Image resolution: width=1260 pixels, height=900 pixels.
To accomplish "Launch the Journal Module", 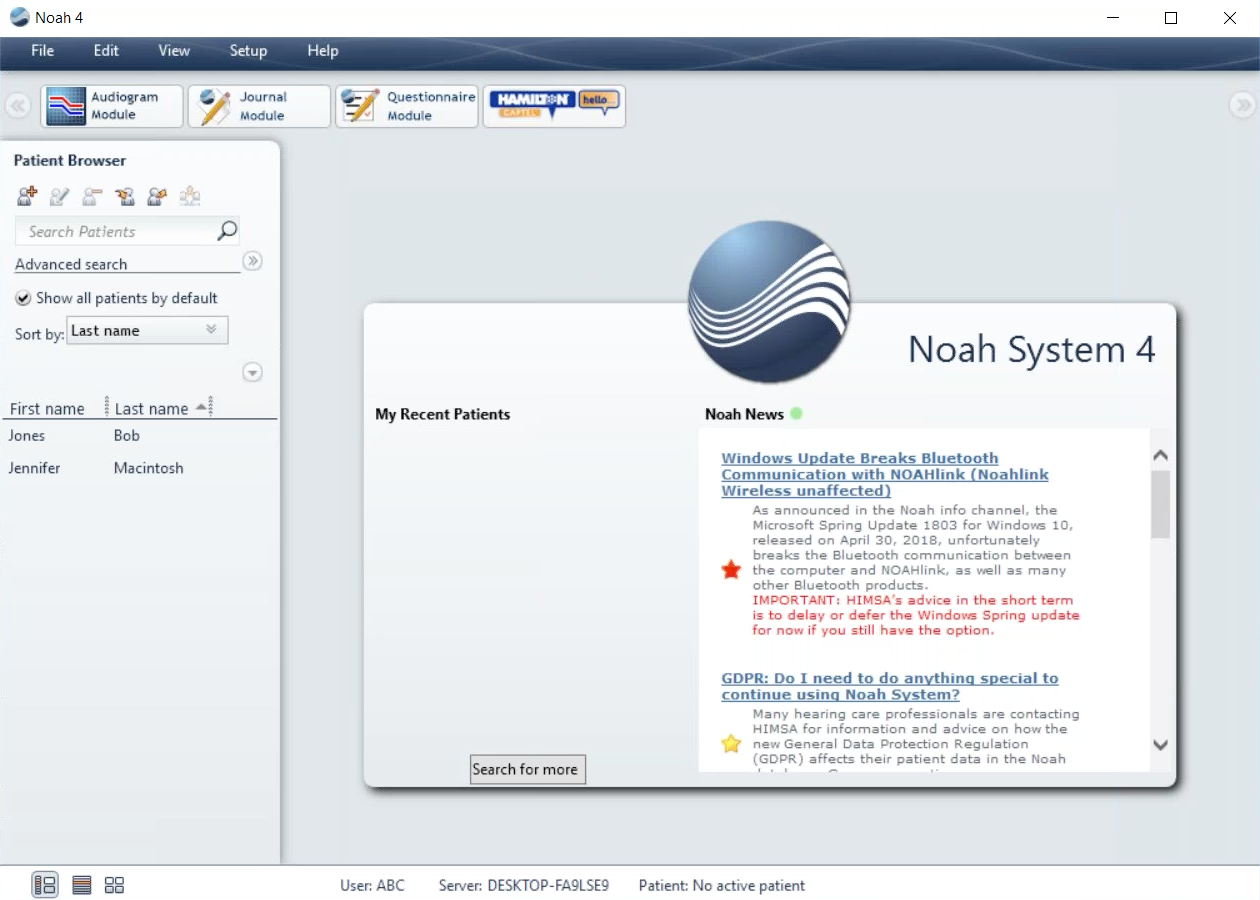I will click(258, 106).
